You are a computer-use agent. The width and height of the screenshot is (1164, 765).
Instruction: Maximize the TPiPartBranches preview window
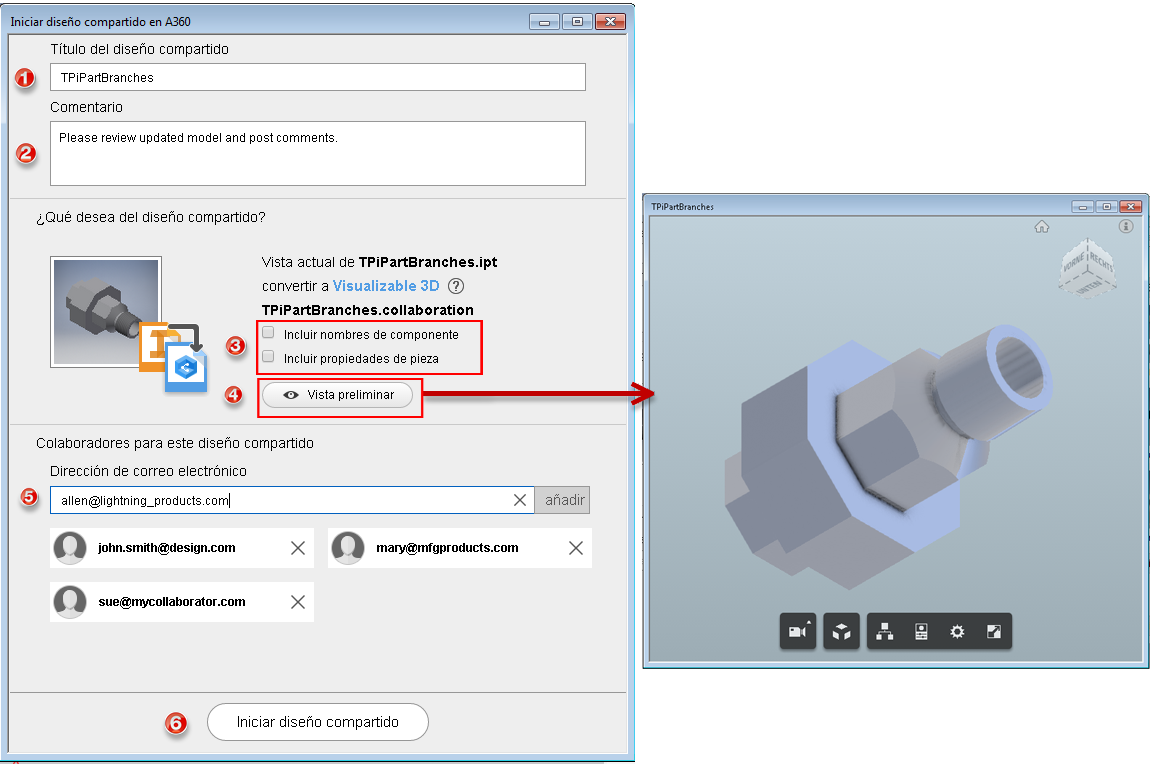1106,206
